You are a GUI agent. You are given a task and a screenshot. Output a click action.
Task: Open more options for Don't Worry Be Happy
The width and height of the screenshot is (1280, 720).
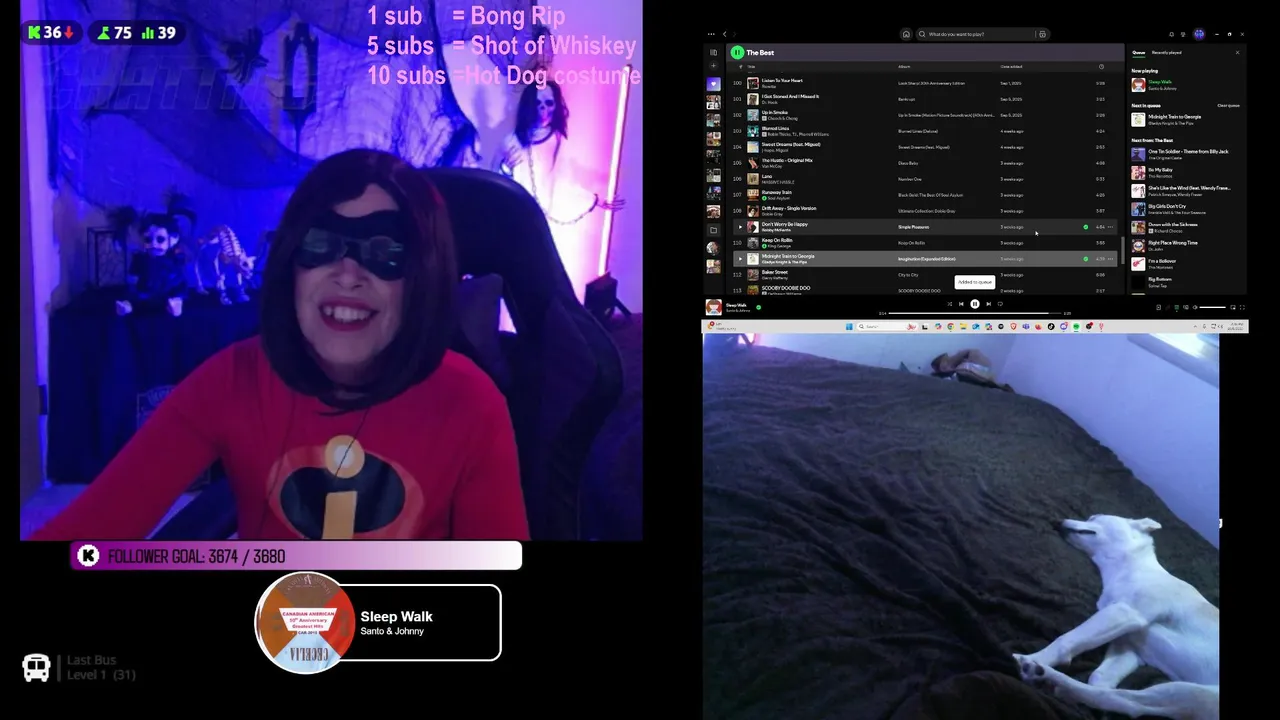(x=1111, y=227)
